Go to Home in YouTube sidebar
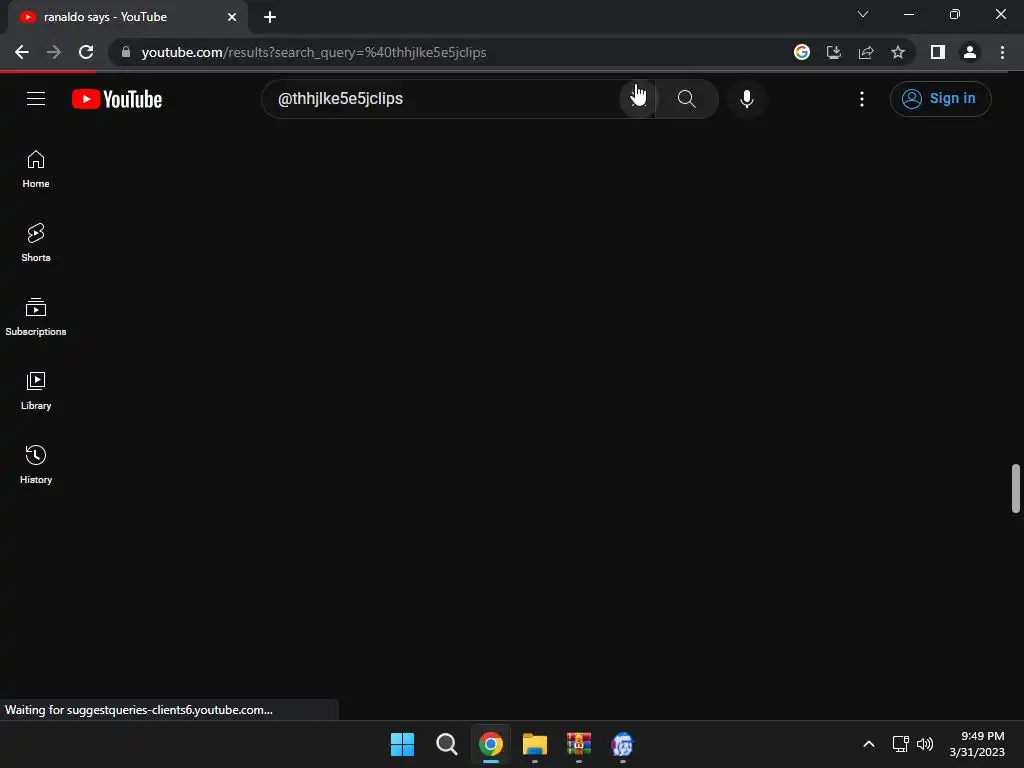This screenshot has height=768, width=1024. pyautogui.click(x=36, y=169)
